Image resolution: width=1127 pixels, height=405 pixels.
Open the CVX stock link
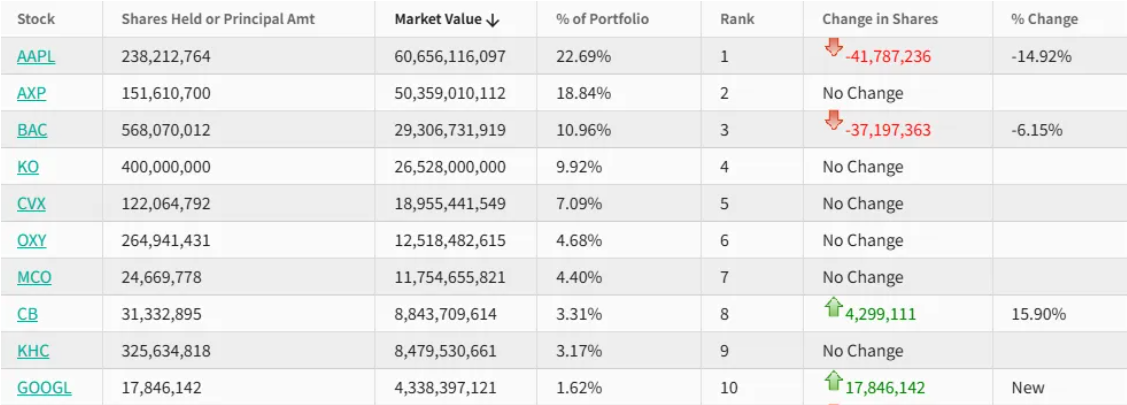tap(31, 204)
